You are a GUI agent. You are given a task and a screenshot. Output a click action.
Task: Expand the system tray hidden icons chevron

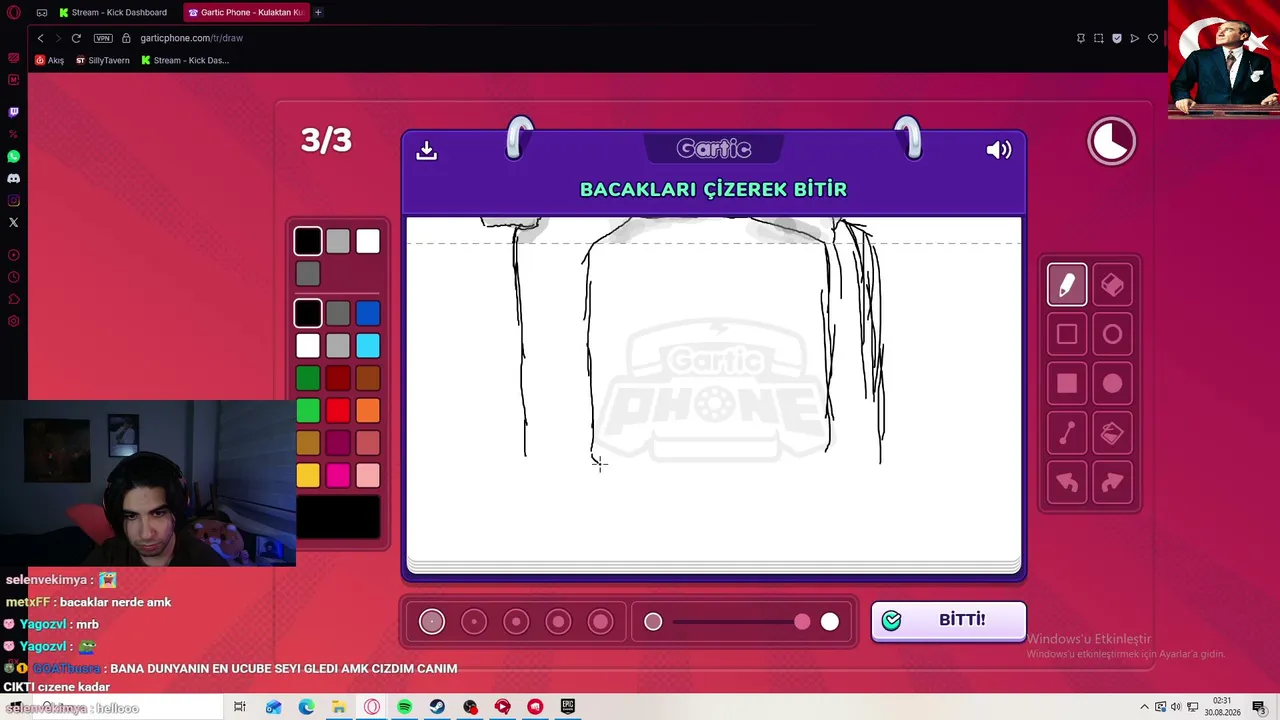pos(1144,707)
